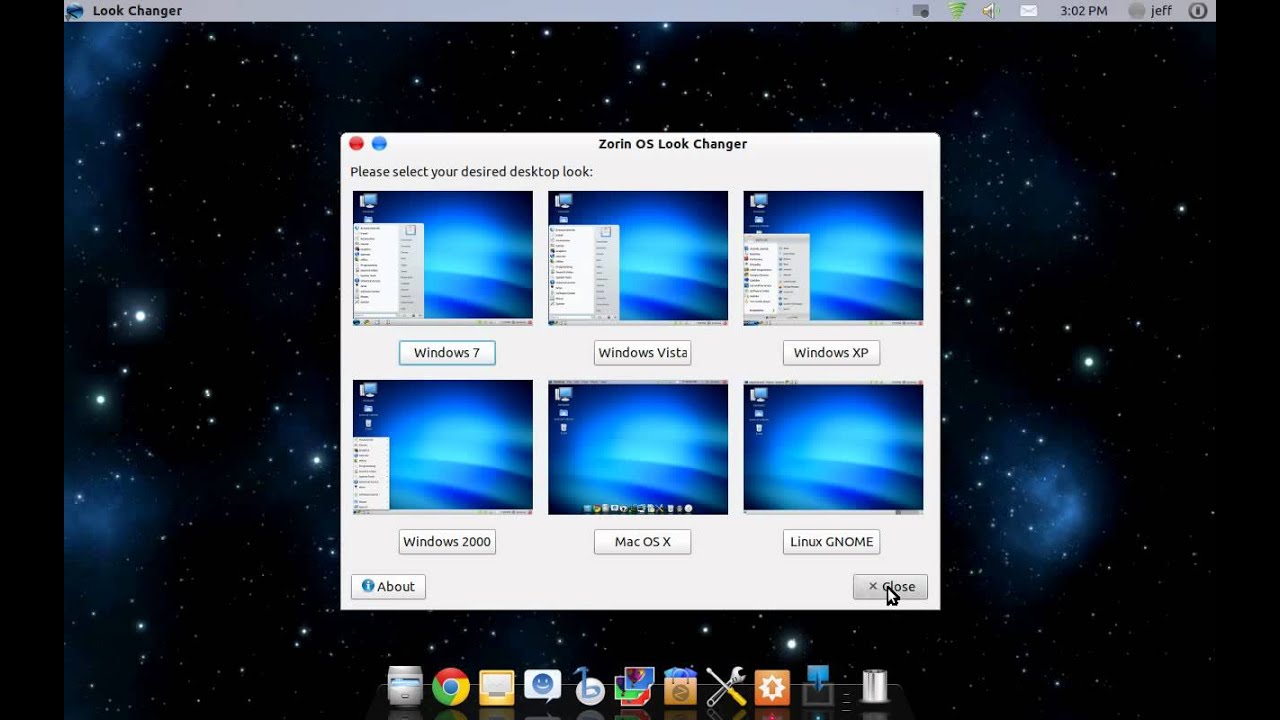Apply the Windows 7 look
The width and height of the screenshot is (1280, 720).
point(447,352)
